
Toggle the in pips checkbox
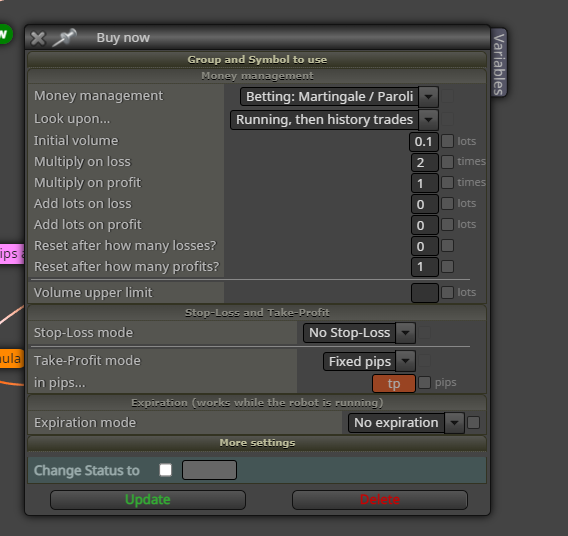coord(425,382)
